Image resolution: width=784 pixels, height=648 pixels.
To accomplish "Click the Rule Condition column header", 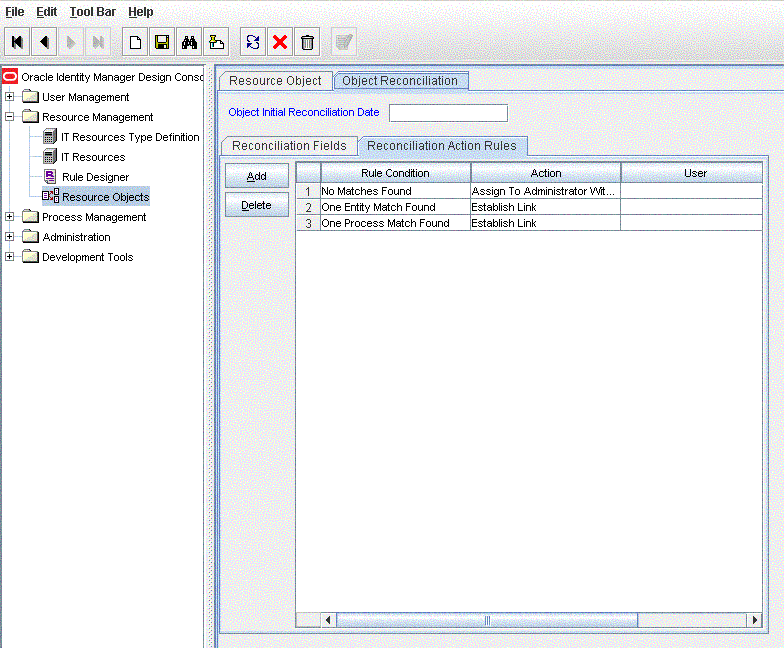I will point(396,173).
